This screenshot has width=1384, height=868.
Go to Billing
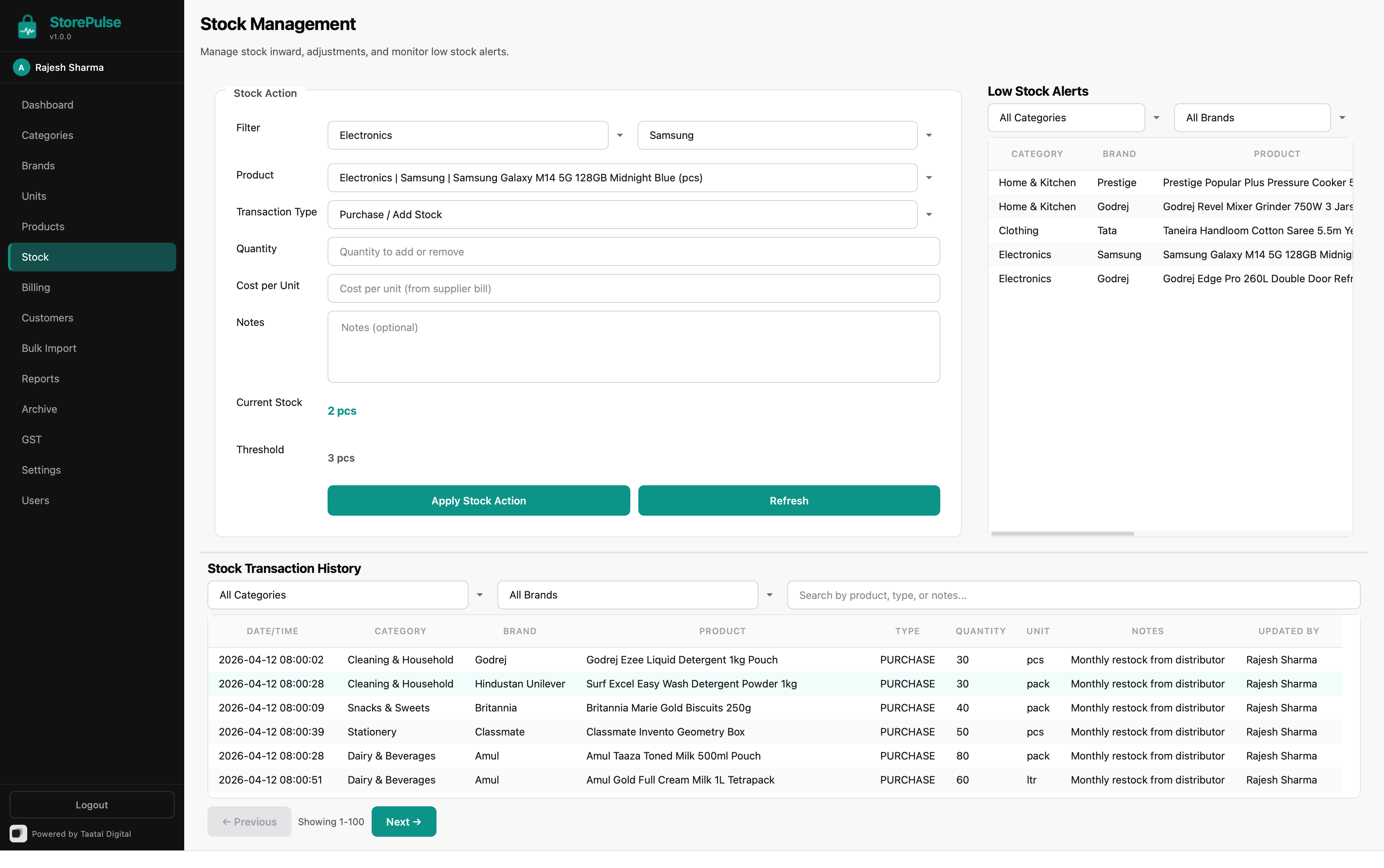pos(92,287)
